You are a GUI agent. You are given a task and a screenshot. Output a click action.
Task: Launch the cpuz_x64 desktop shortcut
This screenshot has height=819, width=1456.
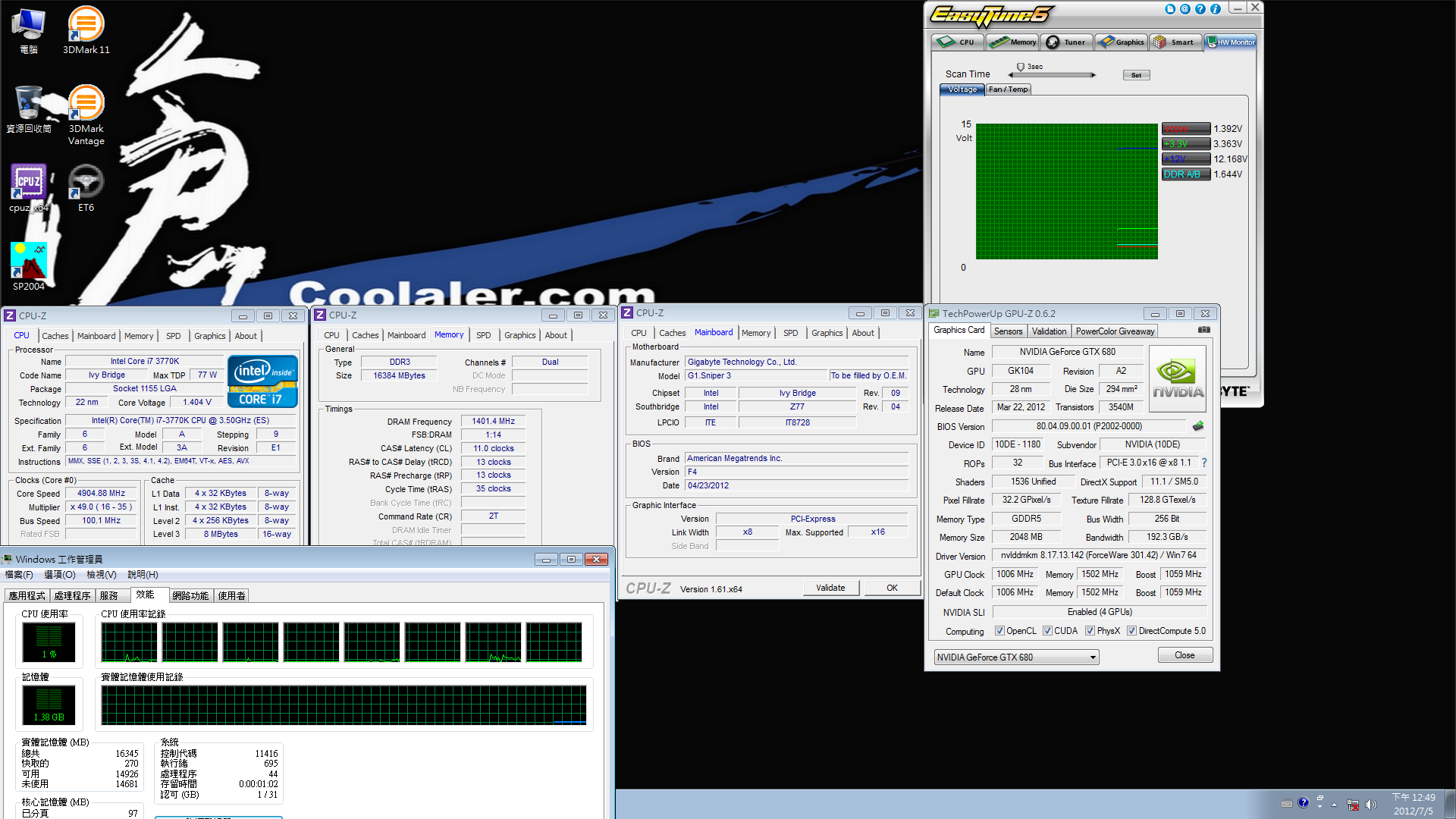28,188
